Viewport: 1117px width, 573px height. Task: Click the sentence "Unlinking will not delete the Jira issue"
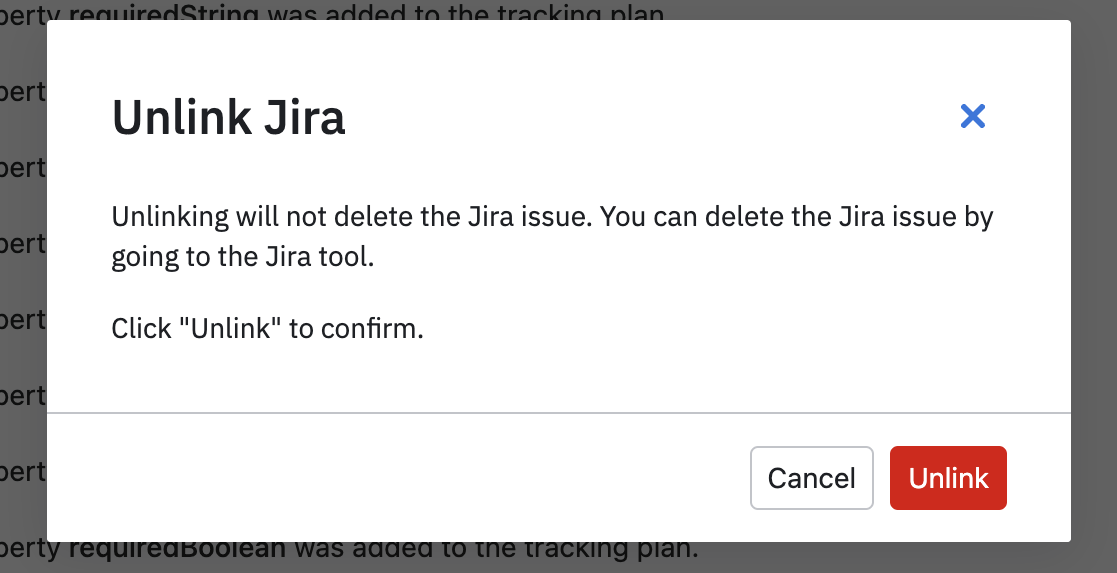(352, 216)
